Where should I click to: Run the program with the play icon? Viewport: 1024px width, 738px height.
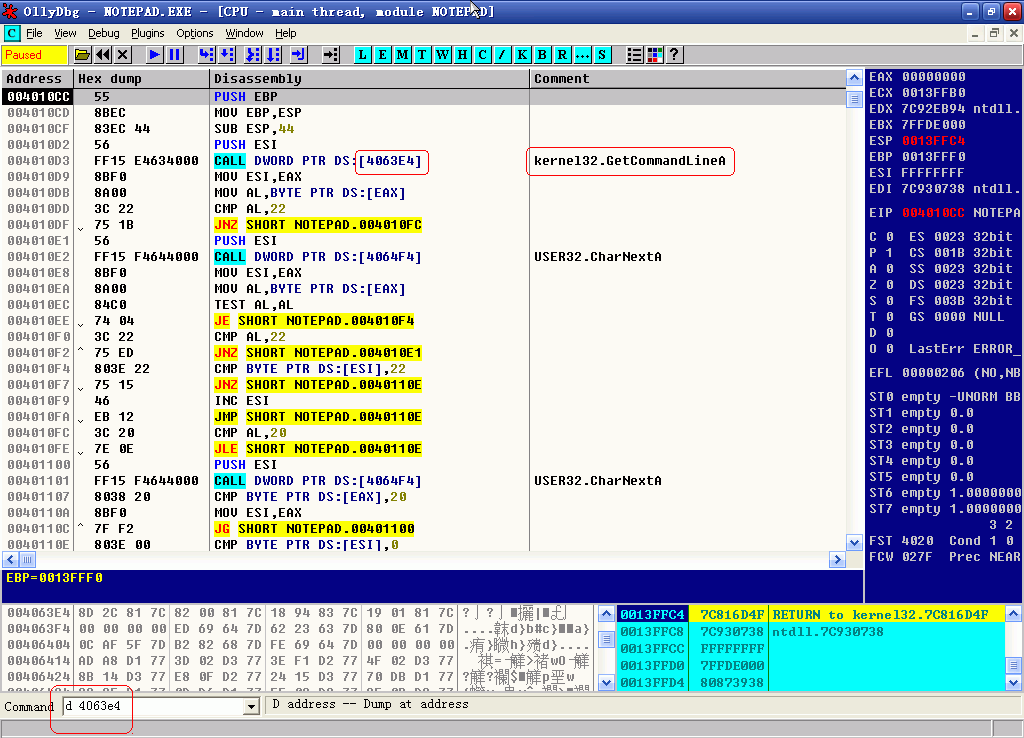pos(155,55)
